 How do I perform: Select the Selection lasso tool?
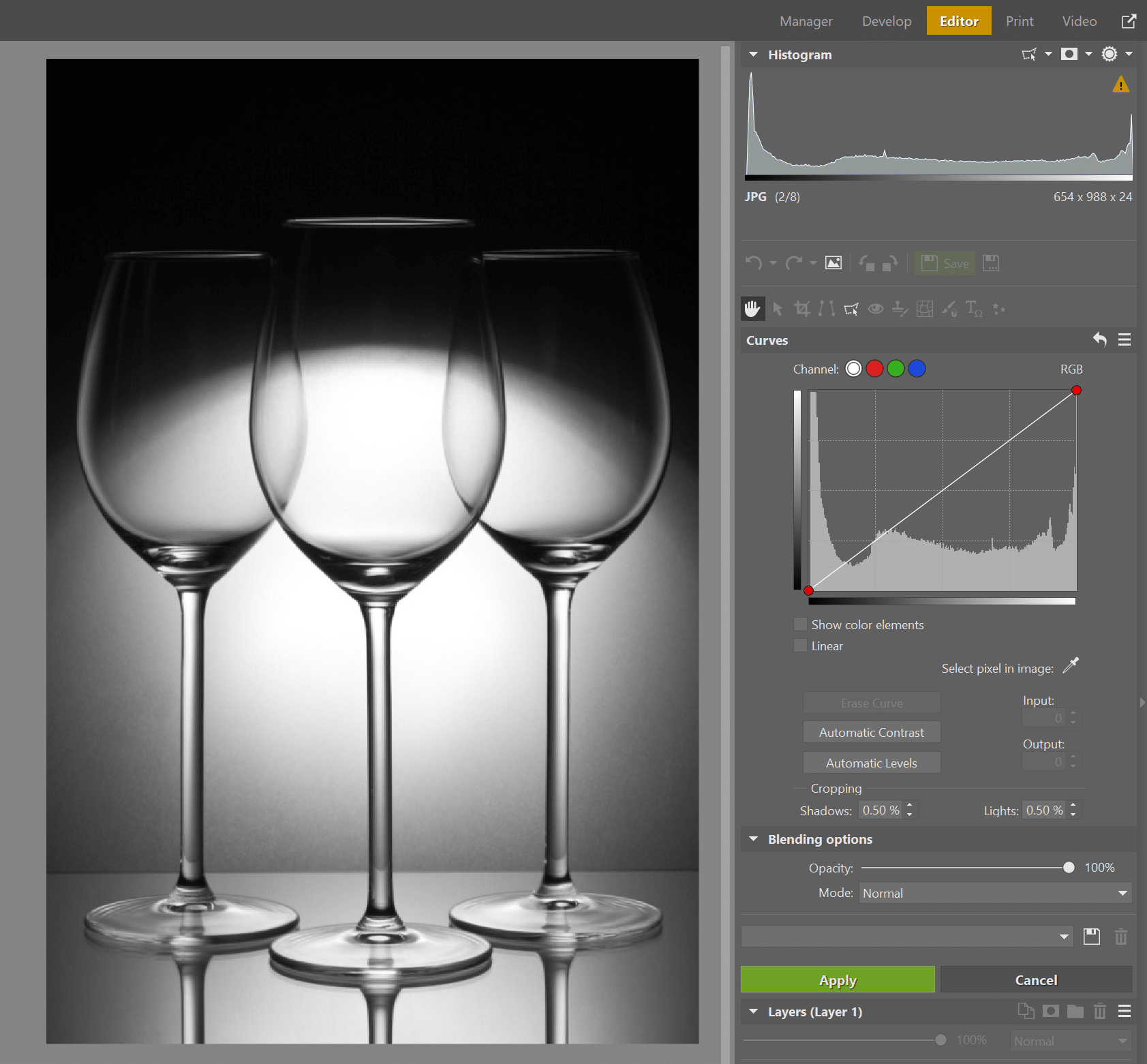coord(851,308)
